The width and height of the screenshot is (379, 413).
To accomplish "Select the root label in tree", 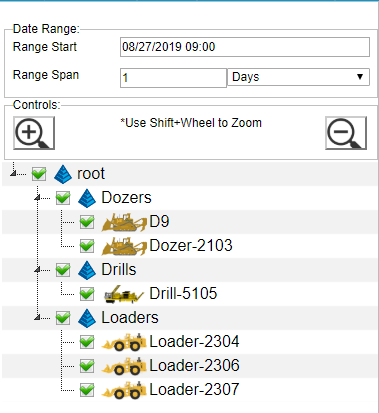I will tap(91, 174).
